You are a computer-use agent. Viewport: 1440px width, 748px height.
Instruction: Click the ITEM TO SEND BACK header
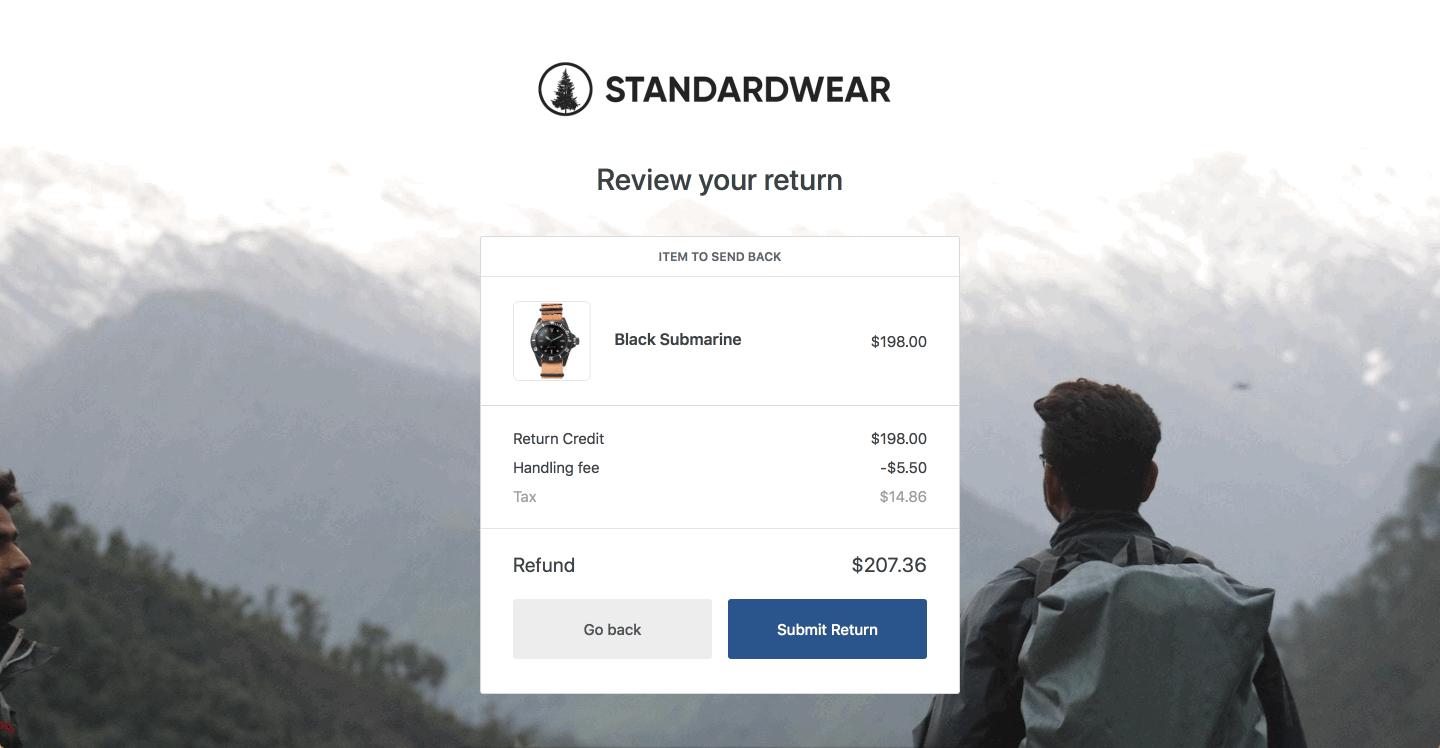720,257
